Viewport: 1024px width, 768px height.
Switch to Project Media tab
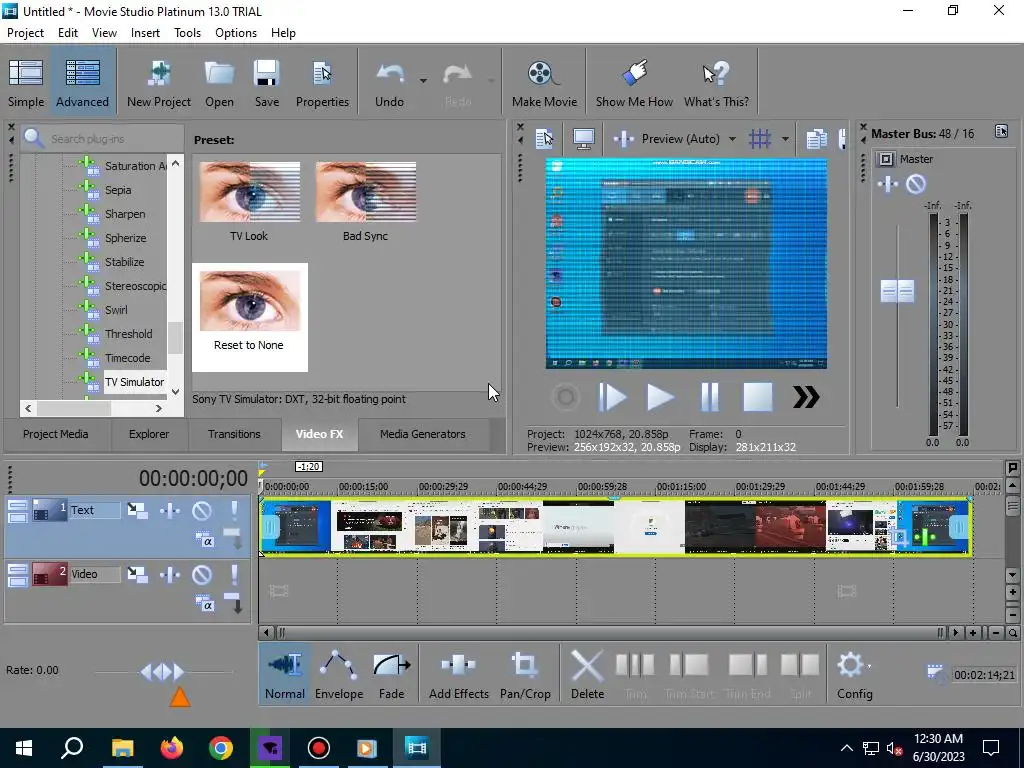tap(56, 434)
